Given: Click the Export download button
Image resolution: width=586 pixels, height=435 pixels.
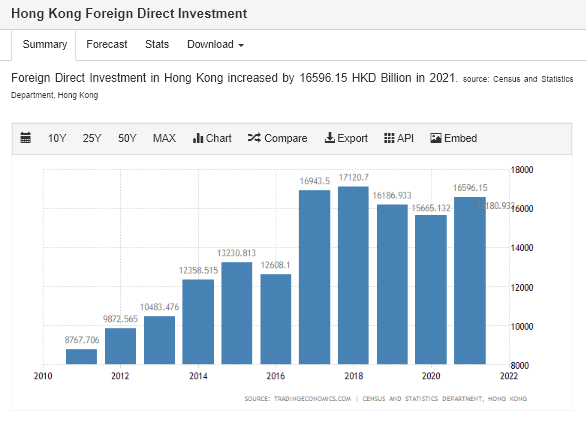Looking at the screenshot, I should 346,138.
